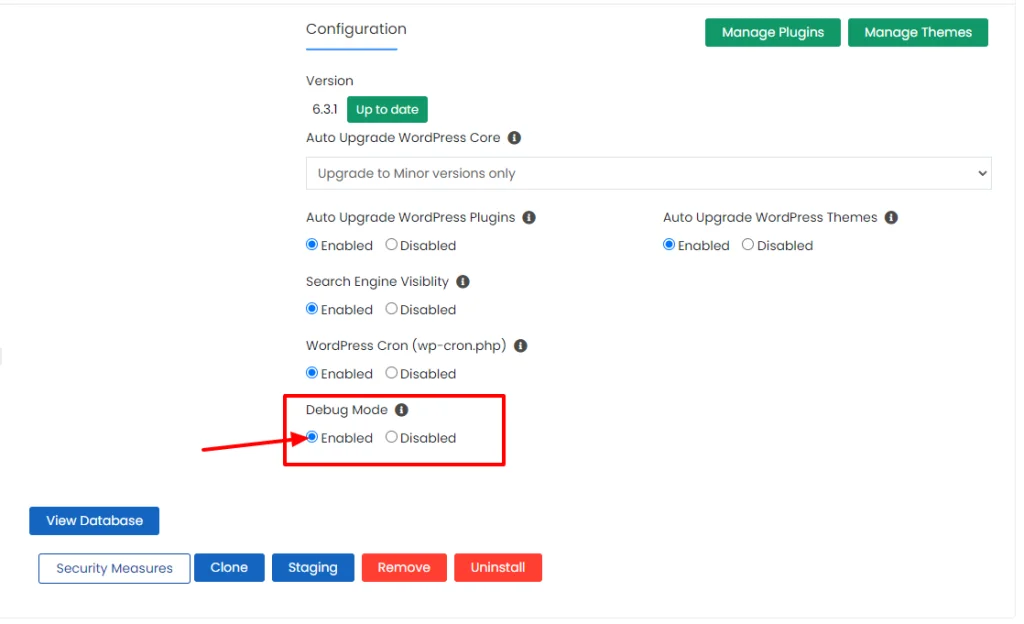Click the red Remove button
The height and width of the screenshot is (624, 1024).
tap(404, 568)
